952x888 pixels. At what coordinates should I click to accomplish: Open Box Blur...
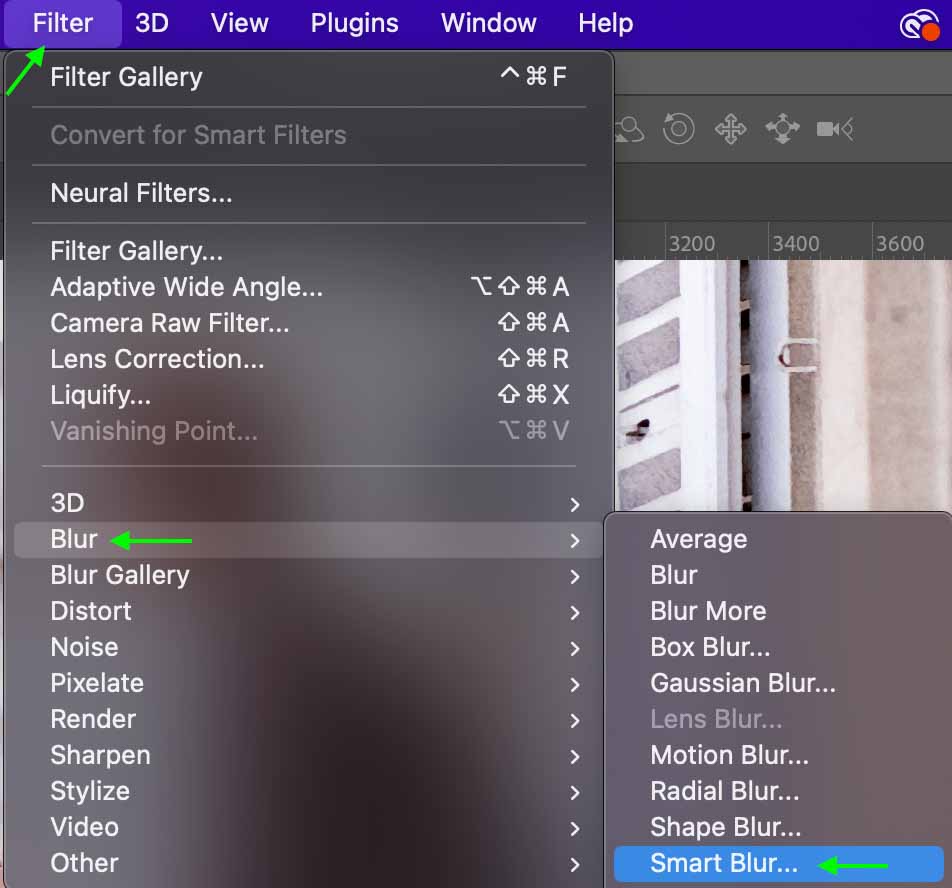pyautogui.click(x=779, y=647)
